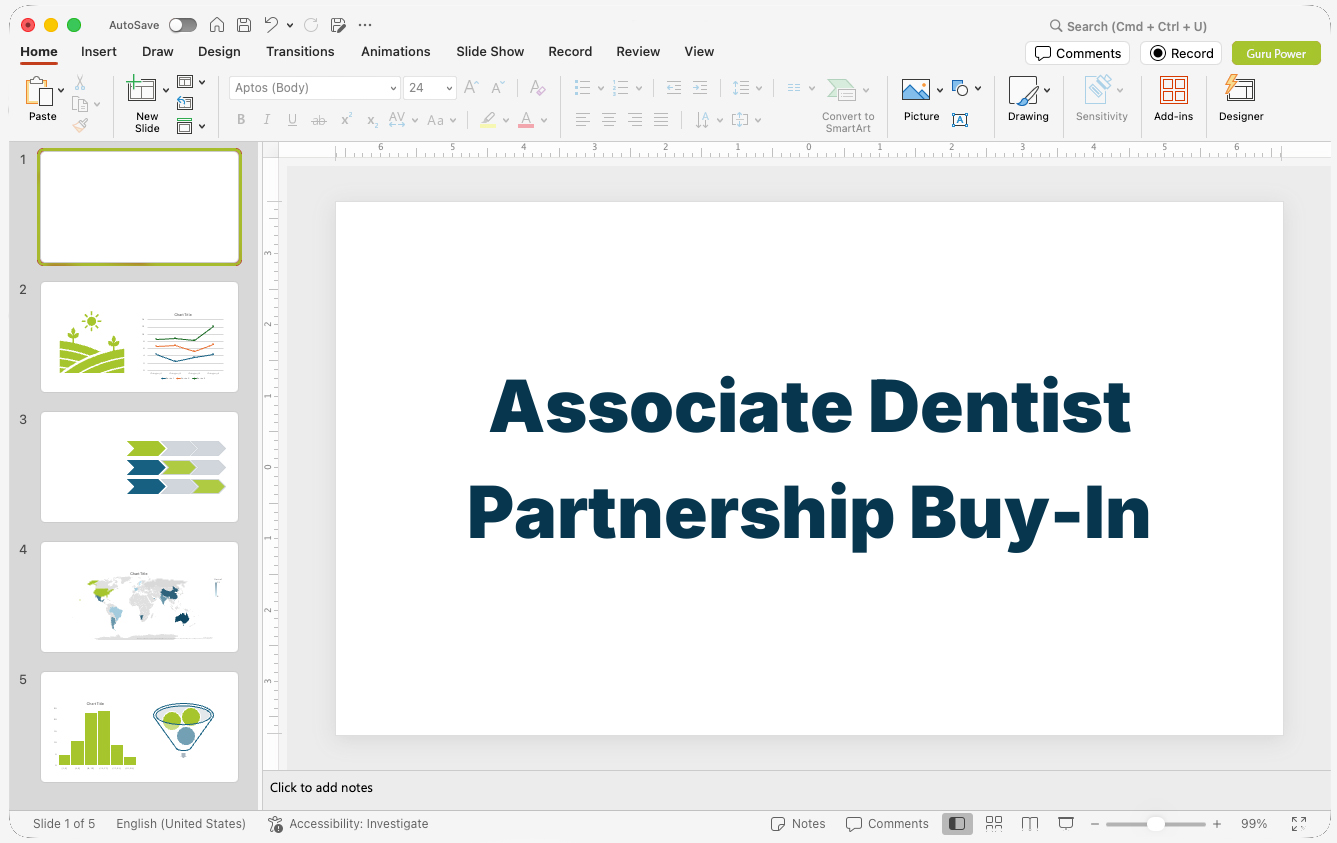Screen dimensions: 1337x843
Task: Open the Paste clipboard icon
Action: pos(39,92)
